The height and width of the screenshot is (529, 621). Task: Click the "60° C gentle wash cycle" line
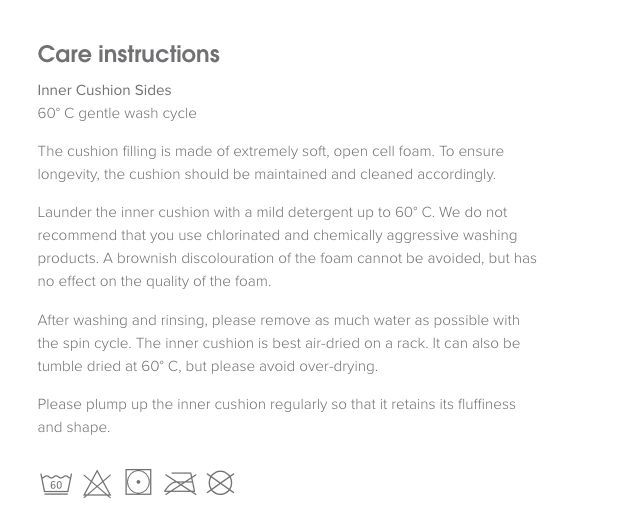pos(117,113)
